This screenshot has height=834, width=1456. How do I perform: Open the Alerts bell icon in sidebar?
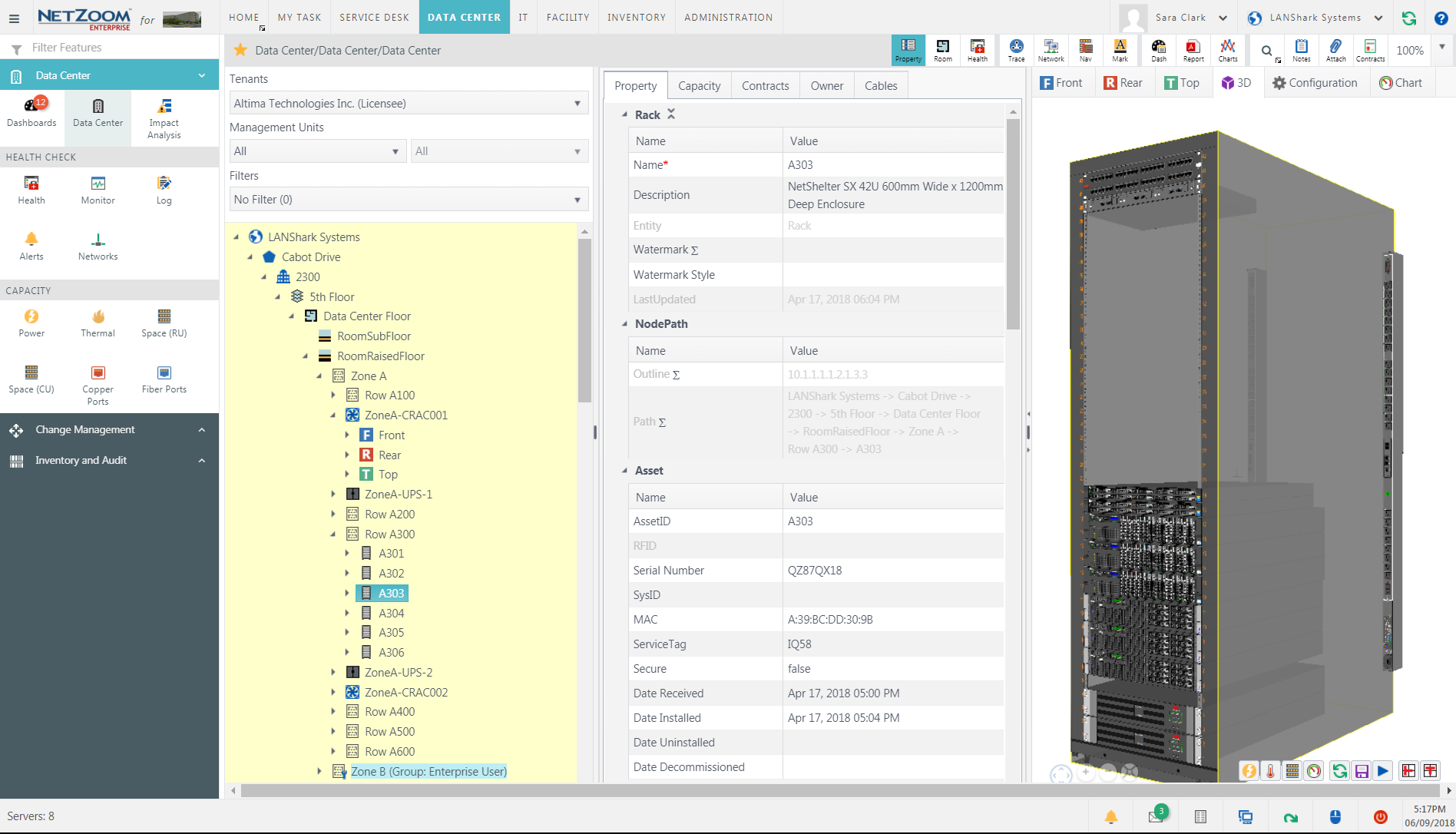(31, 247)
